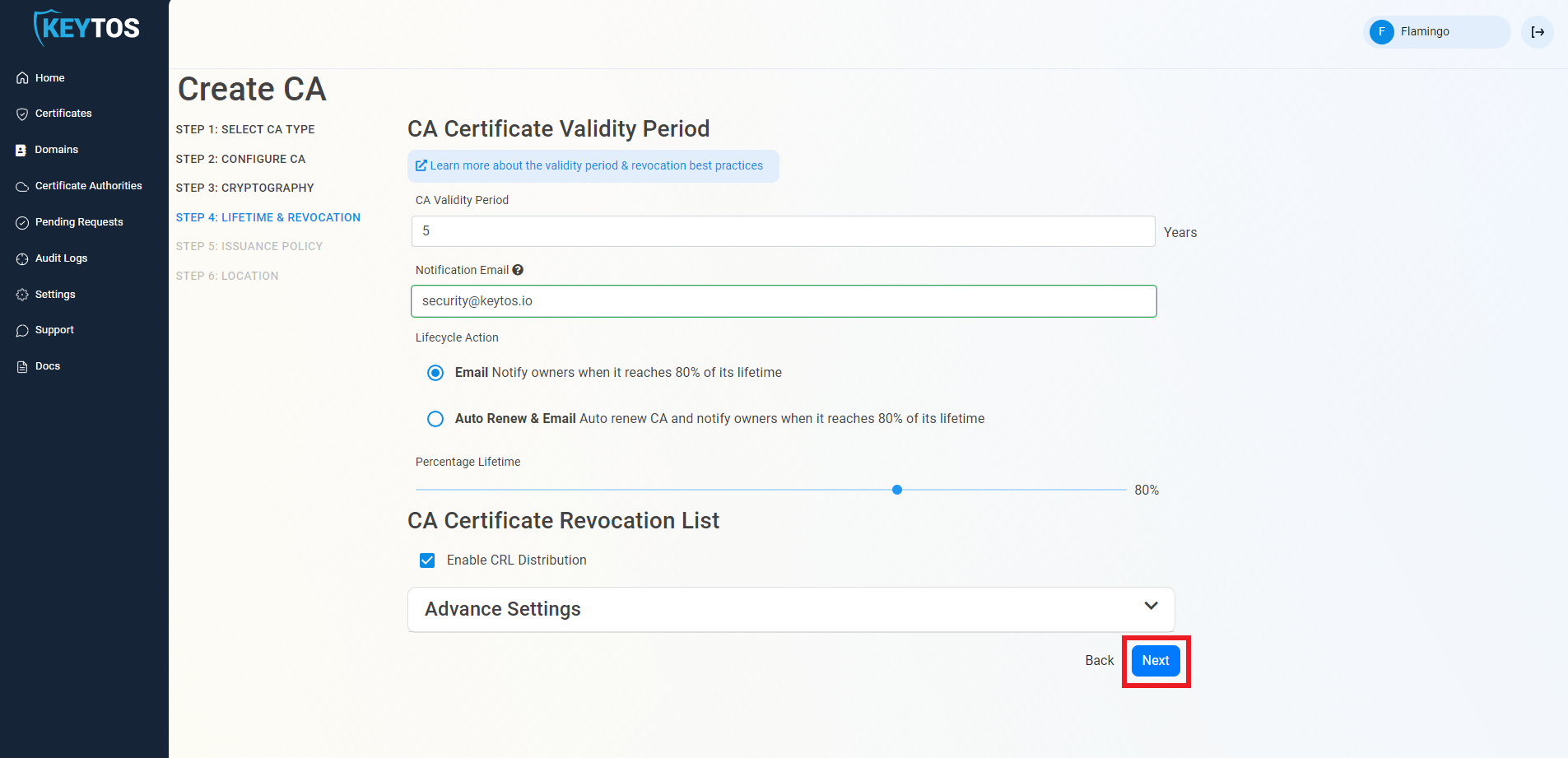The height and width of the screenshot is (758, 1568).
Task: Click the 80% slider value label
Action: pyautogui.click(x=1147, y=491)
